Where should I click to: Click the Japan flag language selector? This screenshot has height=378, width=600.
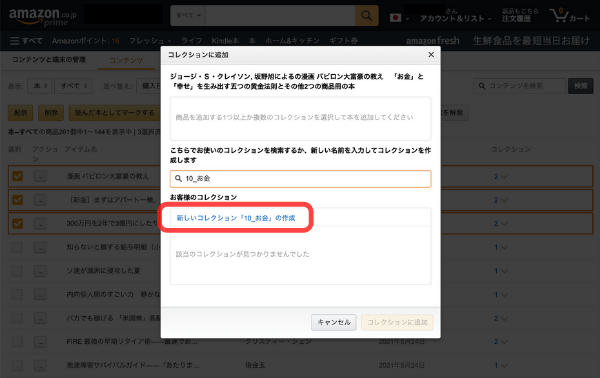coord(399,18)
